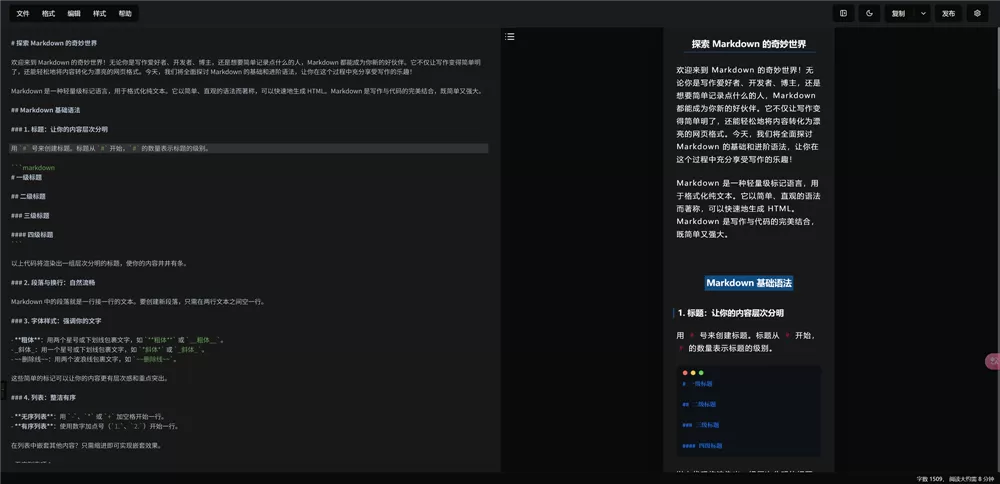Place cursor on the highlighted editor line
Viewport: 1000px width, 484px height.
[250, 148]
